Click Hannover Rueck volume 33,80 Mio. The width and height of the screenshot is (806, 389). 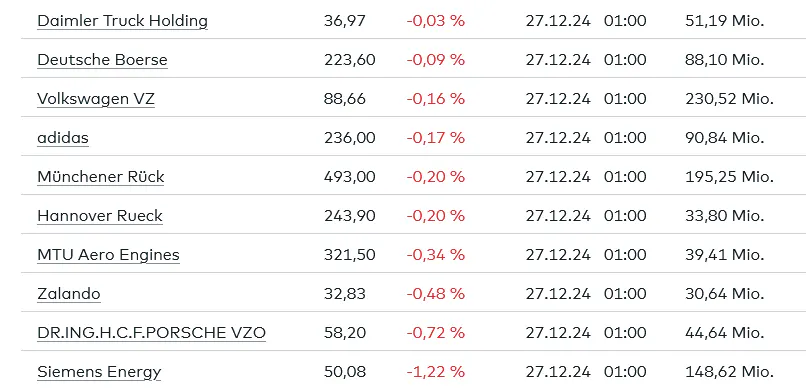(725, 216)
